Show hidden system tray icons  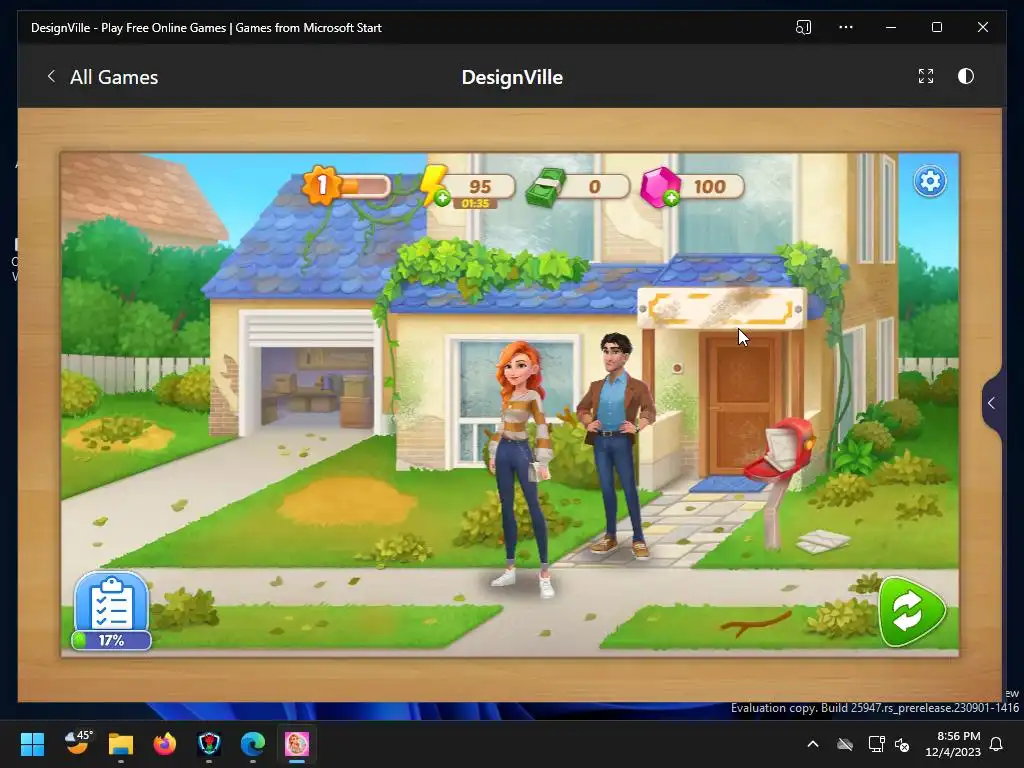[813, 744]
